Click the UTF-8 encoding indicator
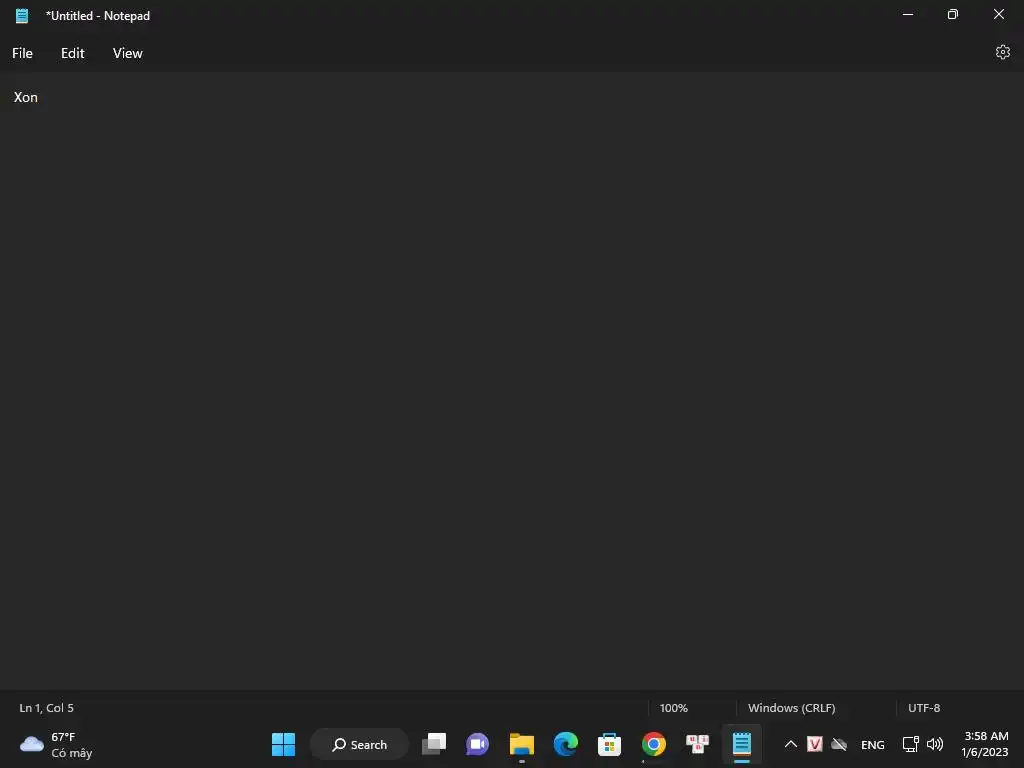This screenshot has width=1024, height=768. coord(923,708)
